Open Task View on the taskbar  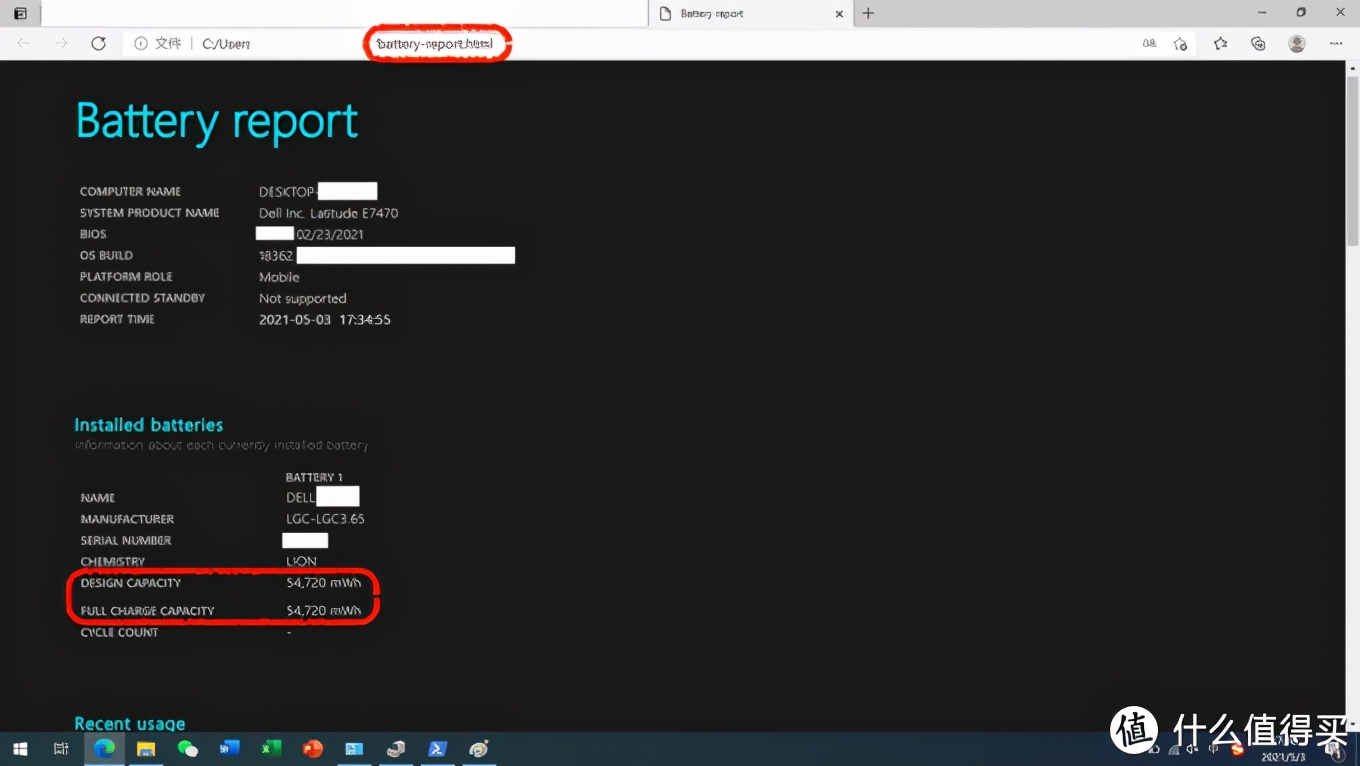click(61, 748)
